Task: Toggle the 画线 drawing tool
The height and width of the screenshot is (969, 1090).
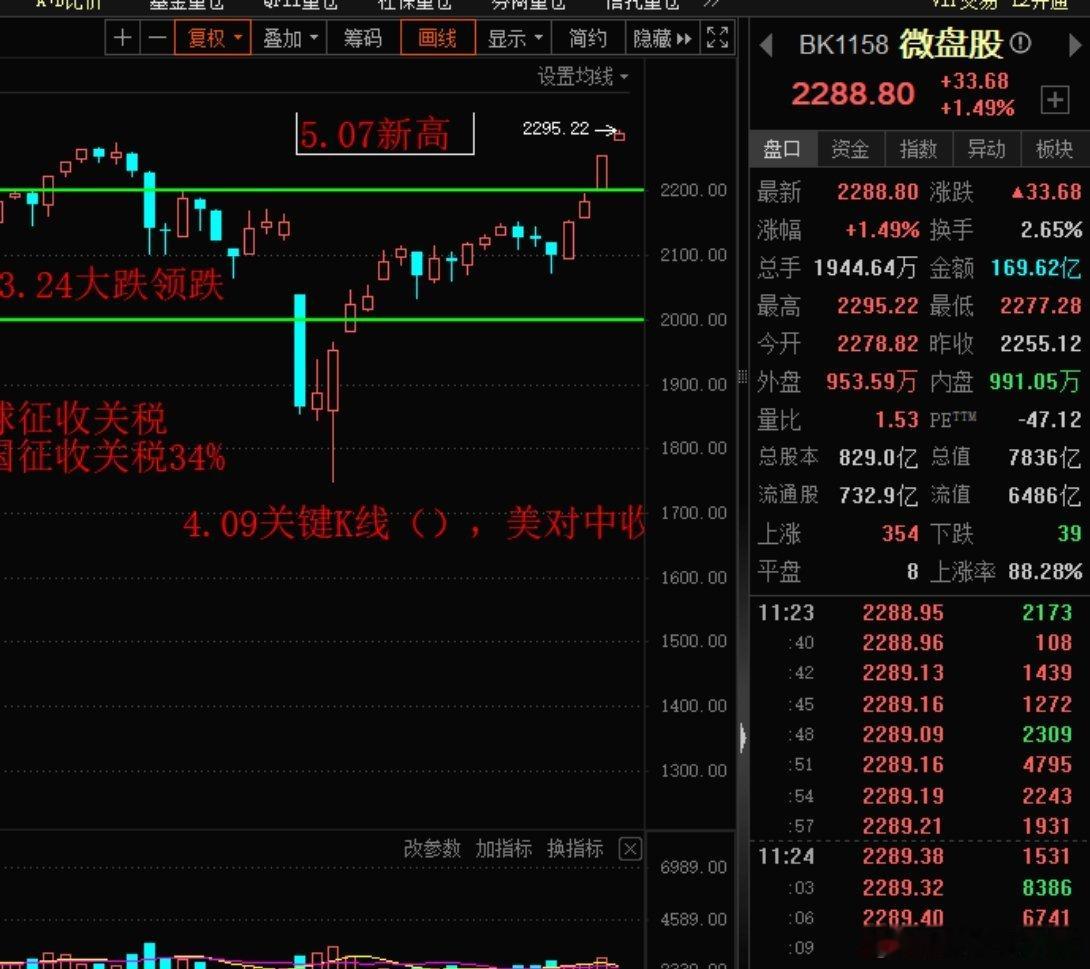Action: pyautogui.click(x=438, y=38)
